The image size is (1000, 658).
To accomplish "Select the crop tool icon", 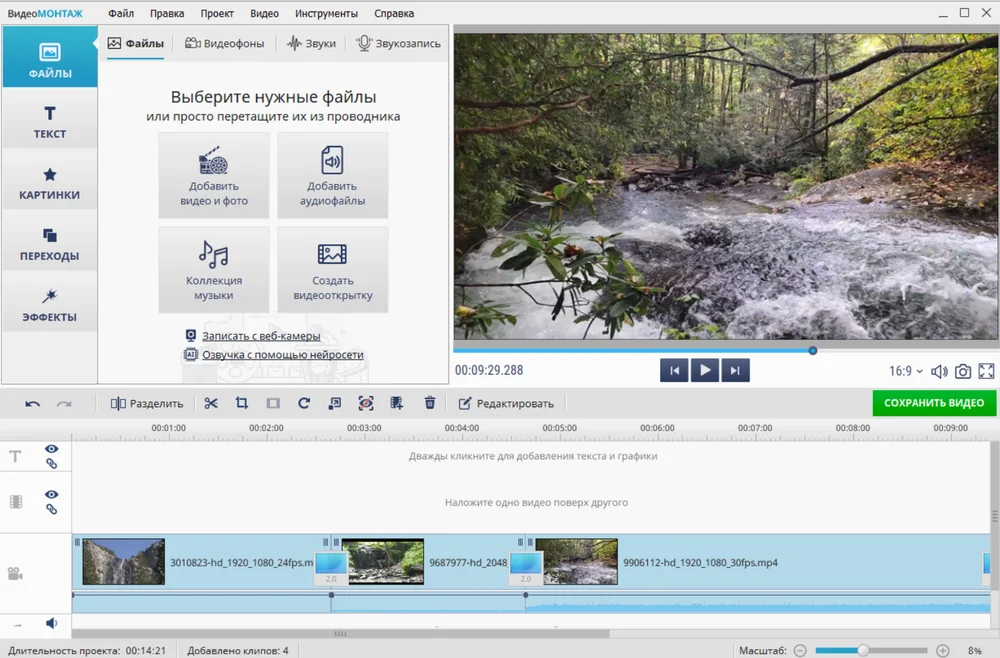I will (x=241, y=403).
